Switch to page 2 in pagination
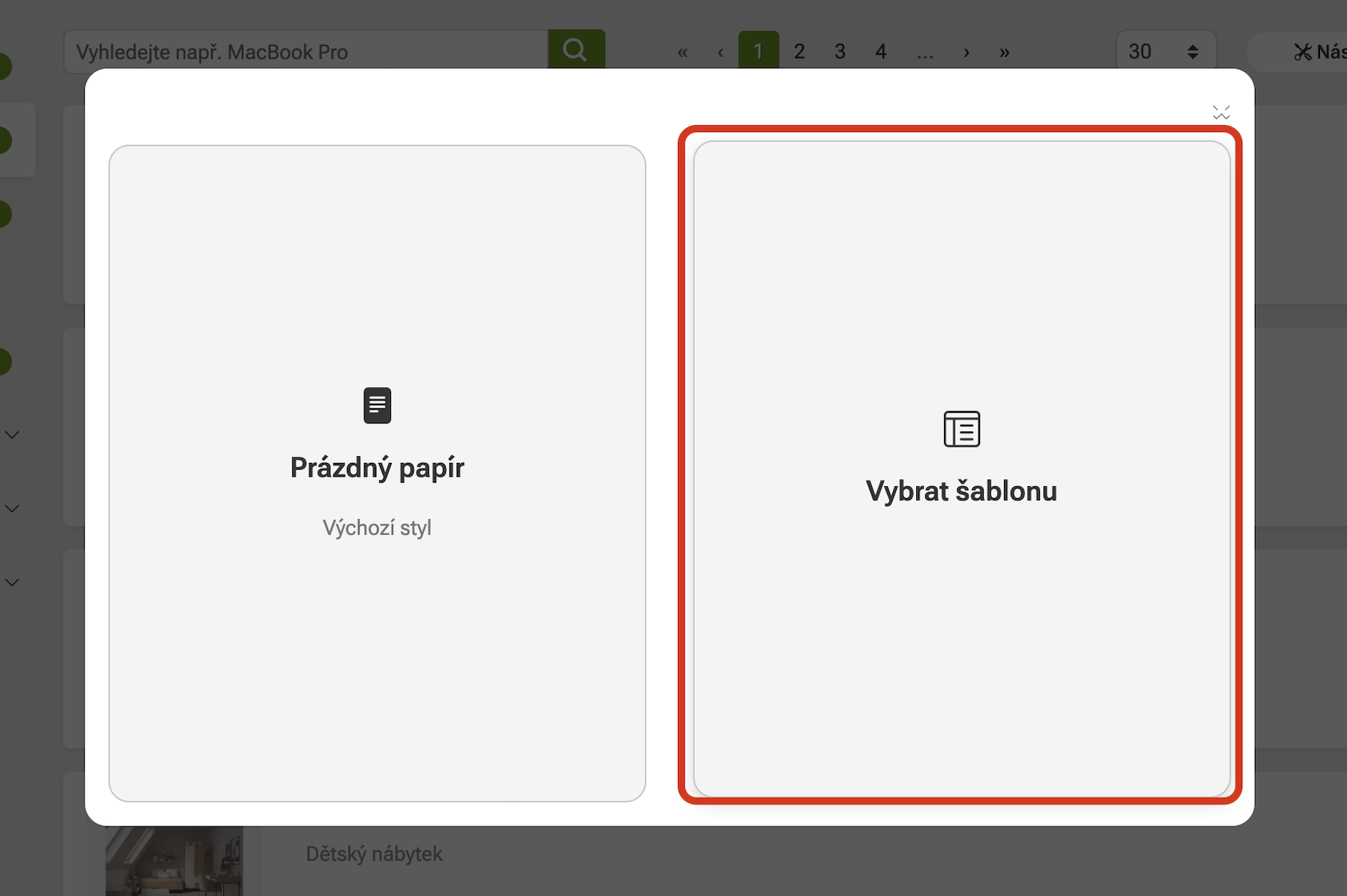The height and width of the screenshot is (896, 1347). [x=799, y=51]
